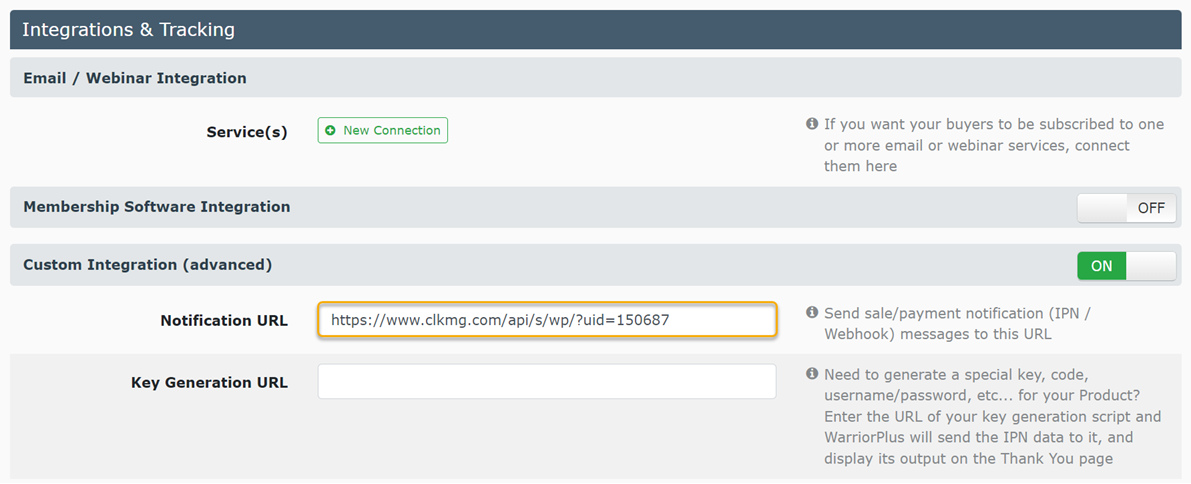
Task: Click the New Connection button
Action: click(383, 131)
